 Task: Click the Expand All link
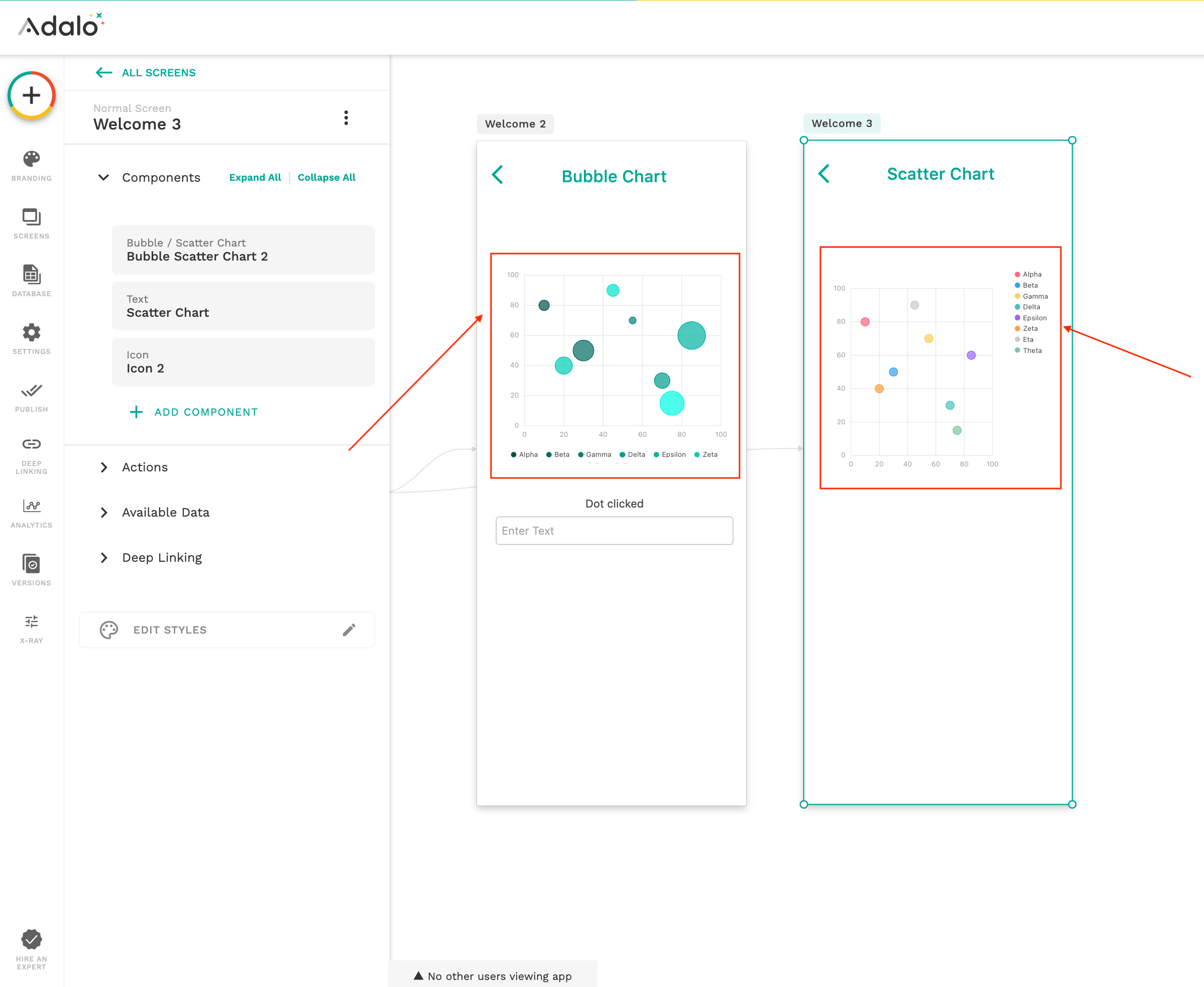[255, 177]
